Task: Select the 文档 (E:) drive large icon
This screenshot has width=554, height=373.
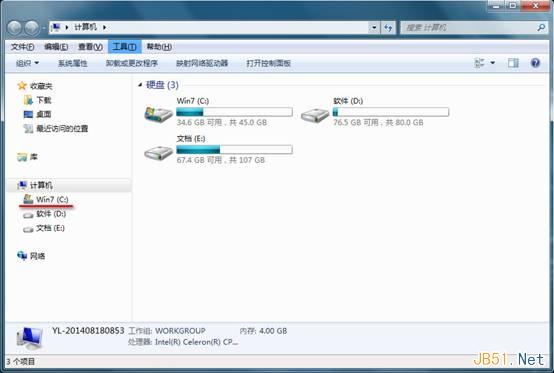Action: pyautogui.click(x=158, y=152)
